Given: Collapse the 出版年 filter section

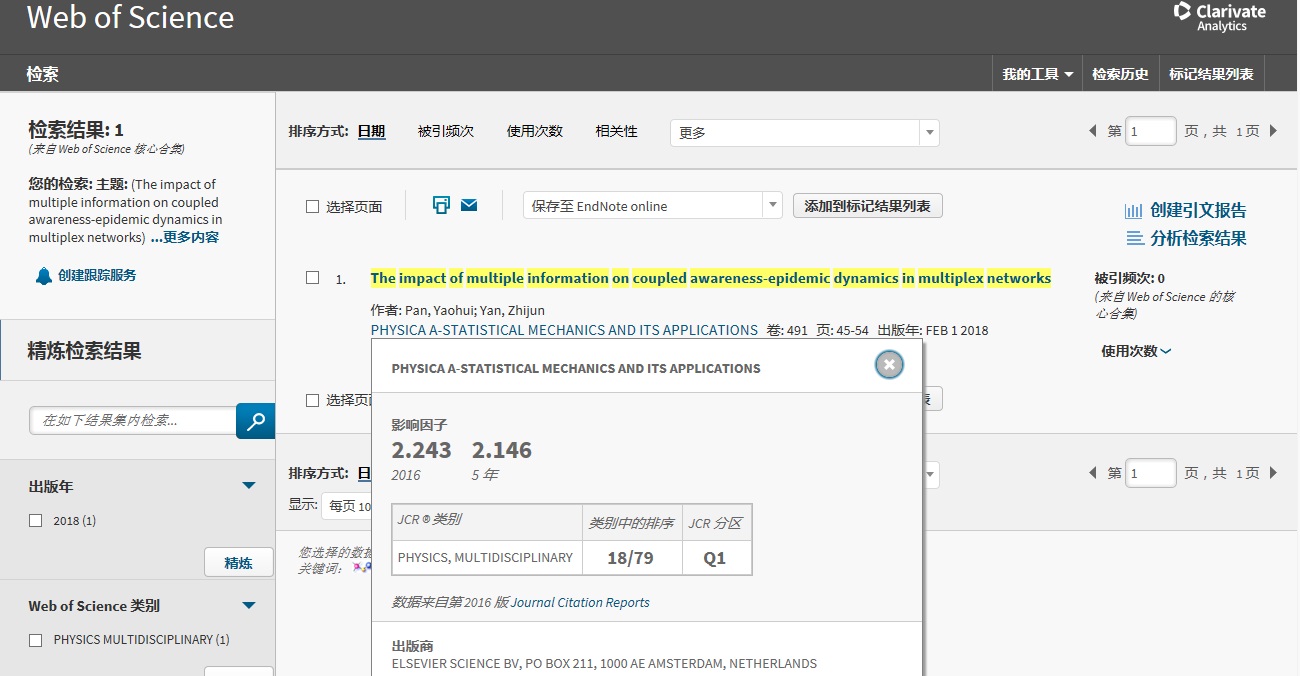Looking at the screenshot, I should (249, 487).
